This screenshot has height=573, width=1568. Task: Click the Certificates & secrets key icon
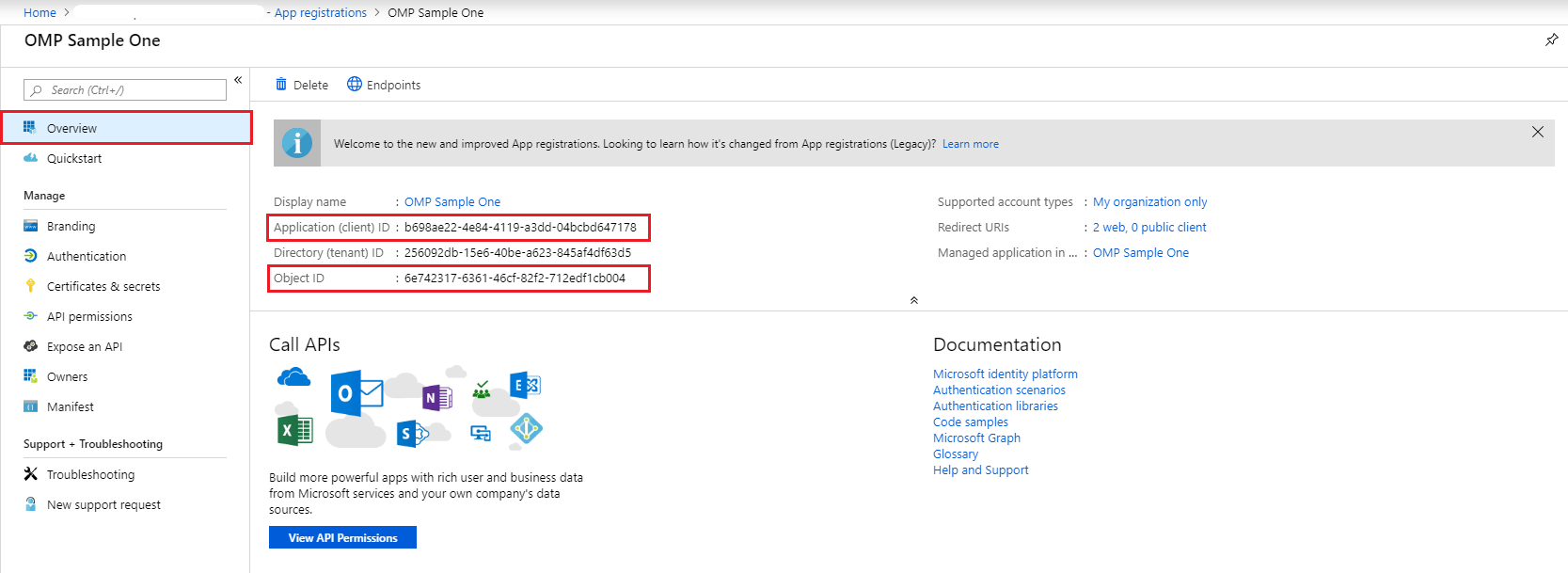coord(30,286)
